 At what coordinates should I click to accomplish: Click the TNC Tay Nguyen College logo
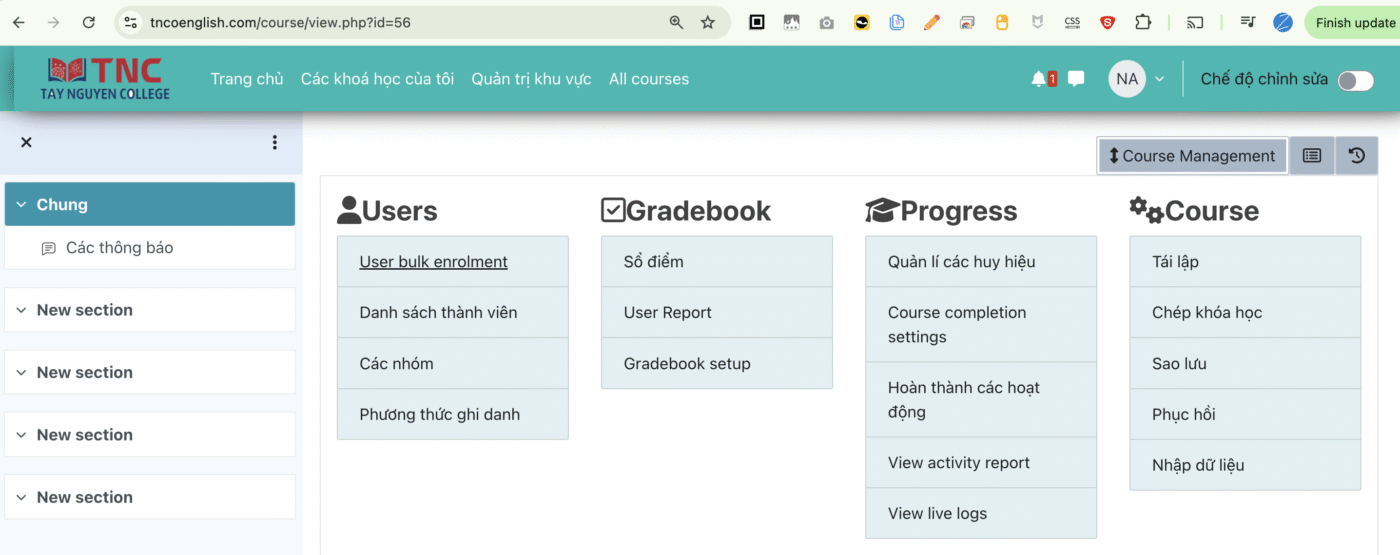(105, 79)
